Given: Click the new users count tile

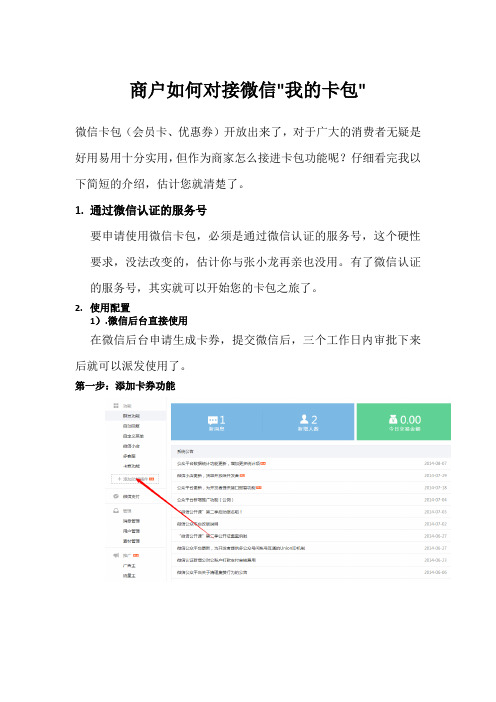Looking at the screenshot, I should pos(308,422).
